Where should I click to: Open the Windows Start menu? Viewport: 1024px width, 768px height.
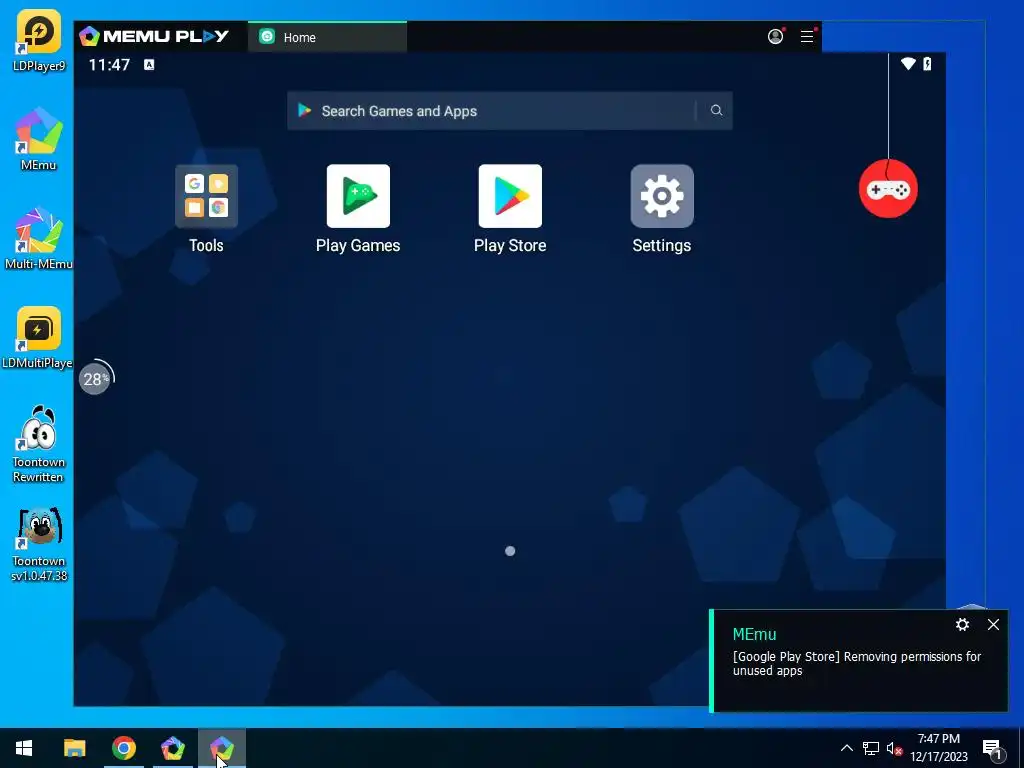click(x=24, y=748)
